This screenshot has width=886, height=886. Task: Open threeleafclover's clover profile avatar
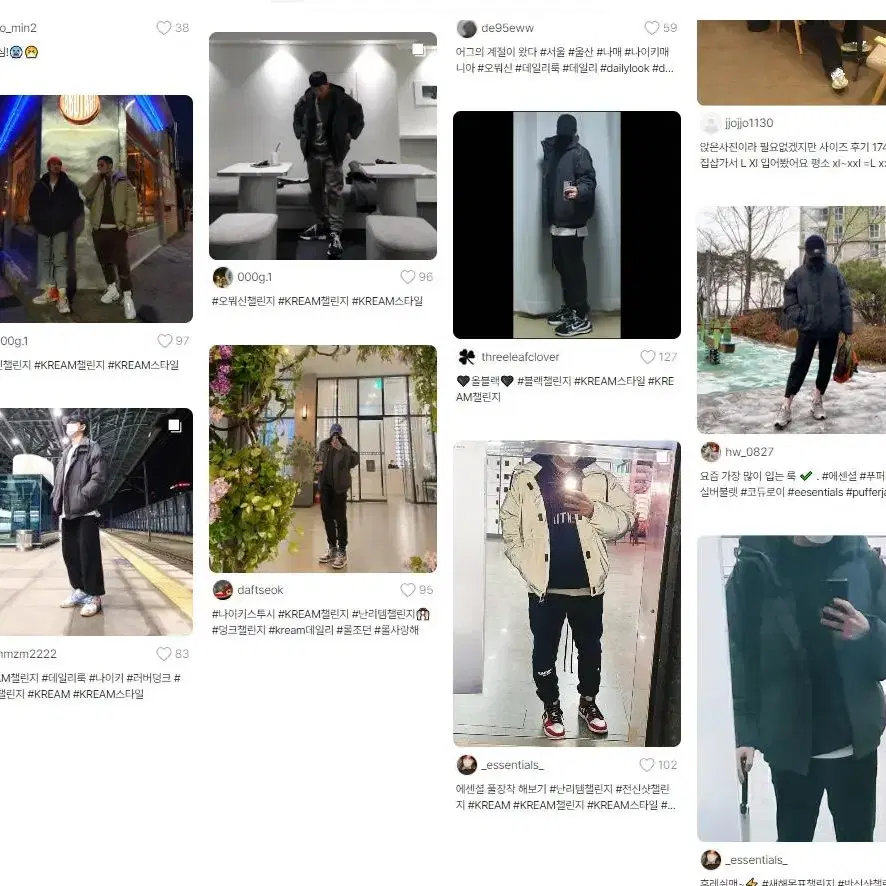[467, 357]
